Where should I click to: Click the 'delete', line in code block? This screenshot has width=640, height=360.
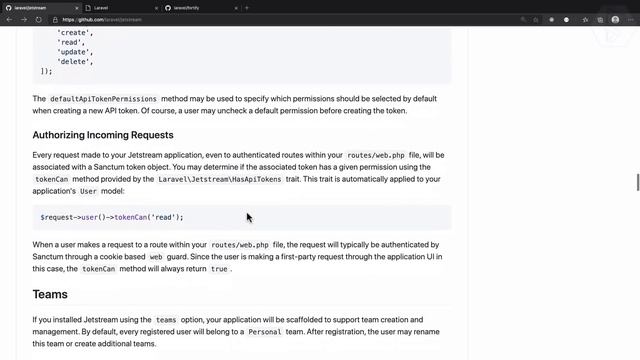point(75,62)
